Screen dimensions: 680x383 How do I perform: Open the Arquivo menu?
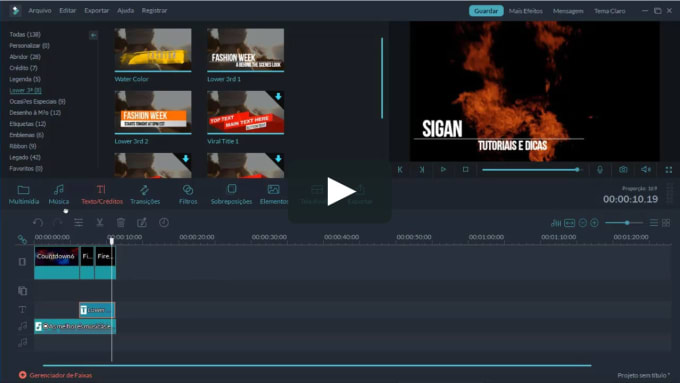pyautogui.click(x=39, y=10)
